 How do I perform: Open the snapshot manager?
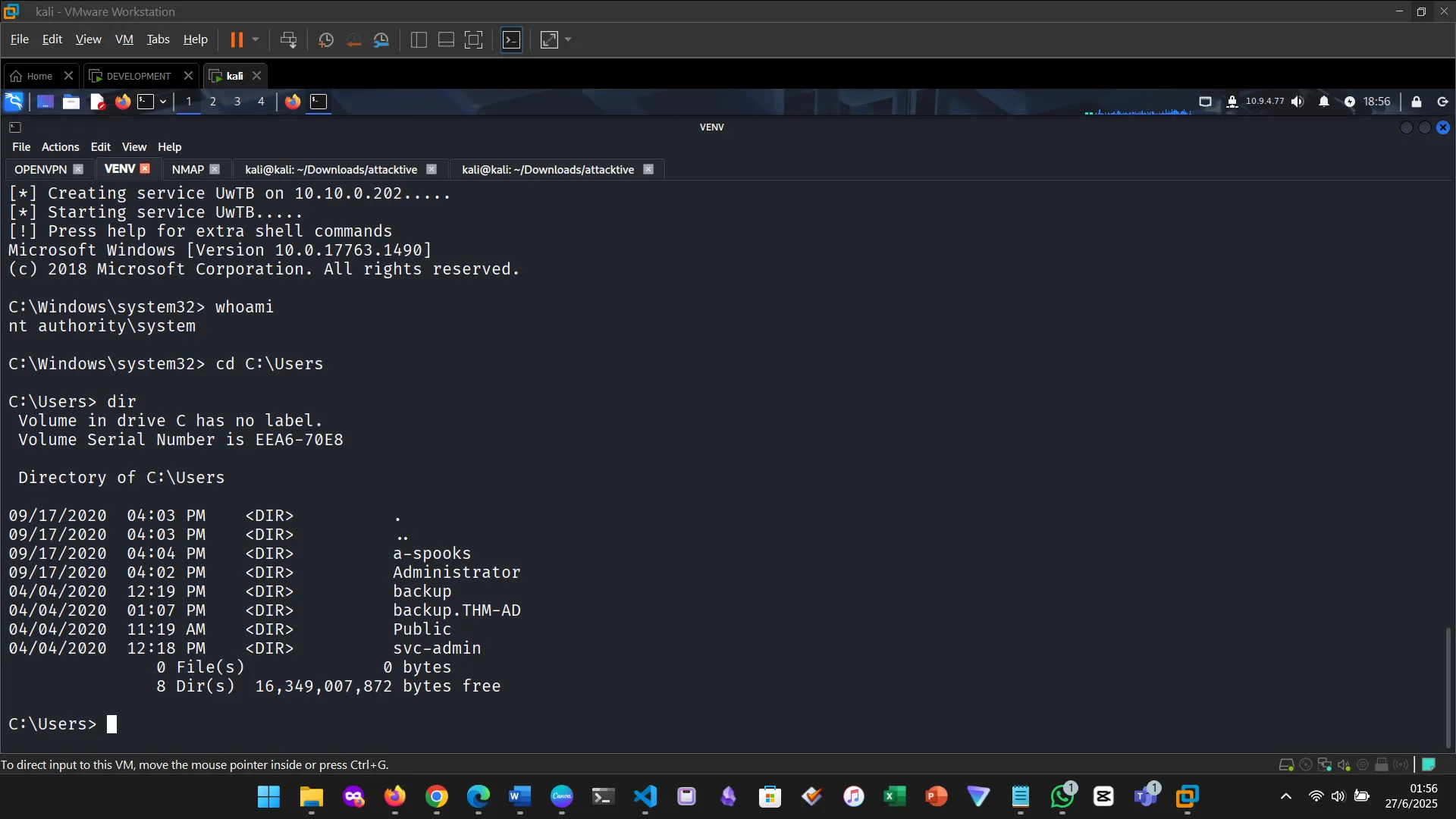[381, 39]
